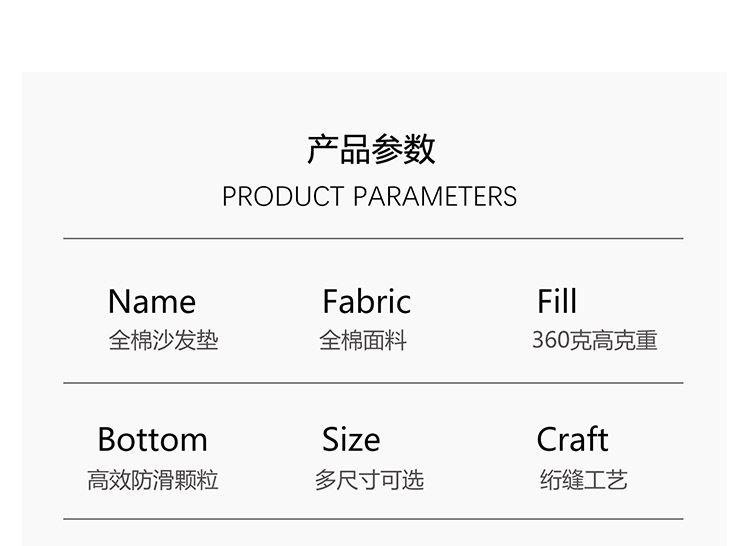Select the Craft label
750x546 pixels.
572,440
